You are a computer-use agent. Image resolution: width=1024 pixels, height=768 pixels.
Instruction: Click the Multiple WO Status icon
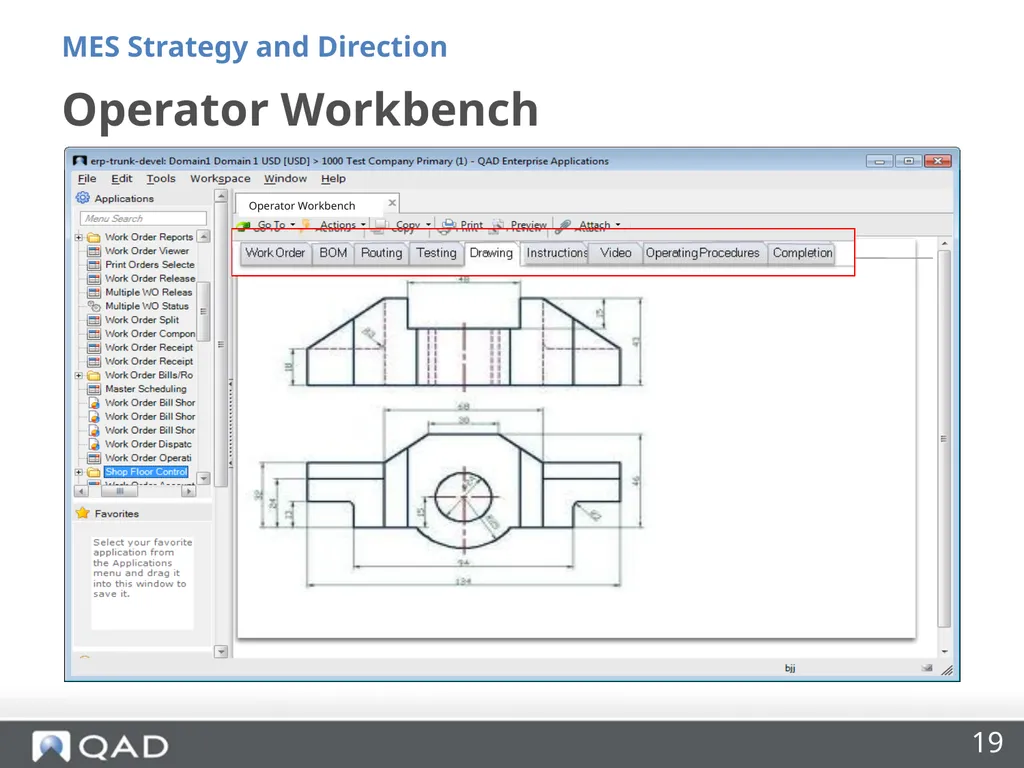click(94, 306)
